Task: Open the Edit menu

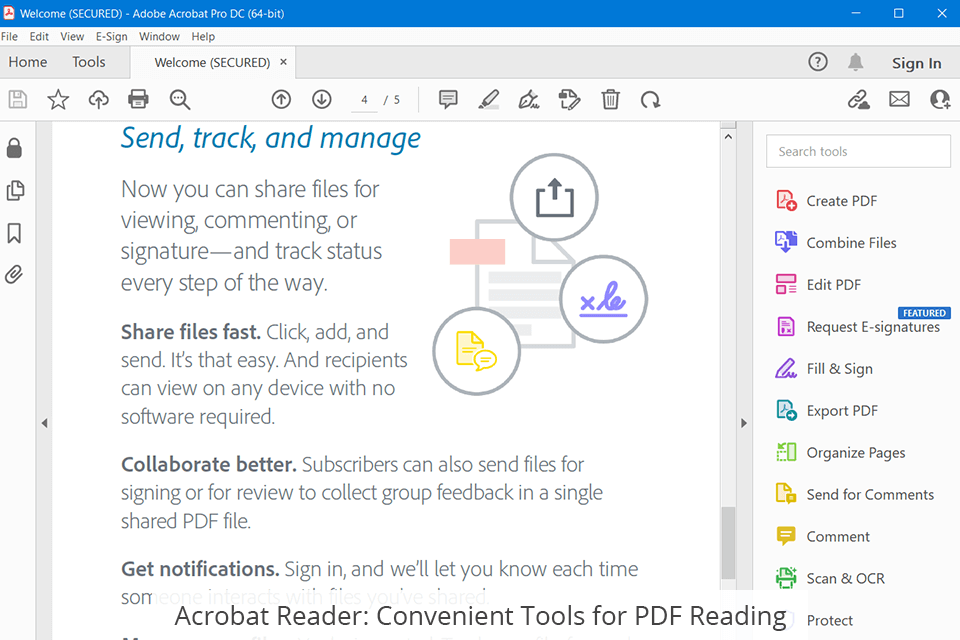Action: coord(39,36)
